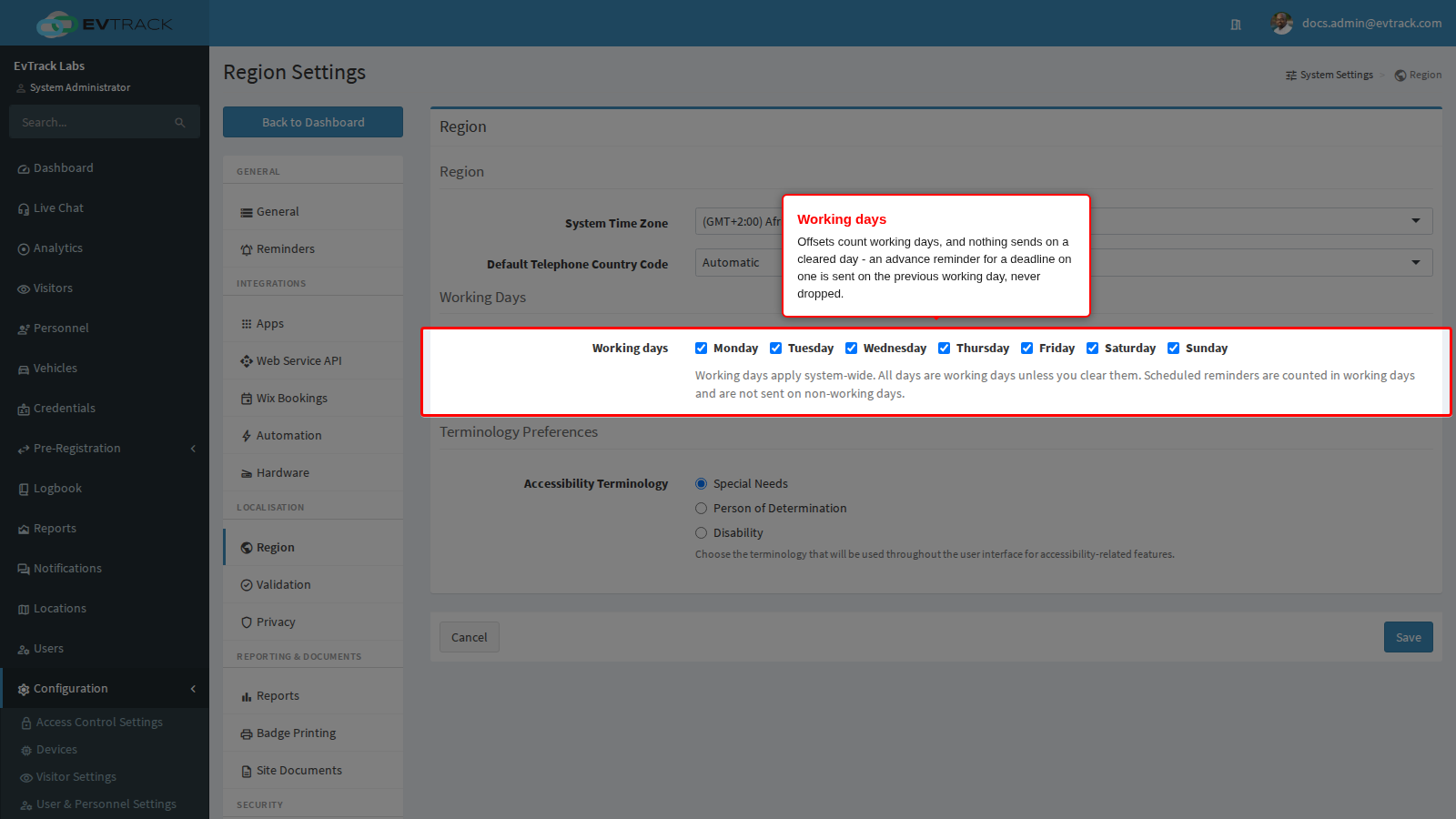Screen dimensions: 1456x819
Task: Select the Disability terminology option
Action: tap(701, 532)
